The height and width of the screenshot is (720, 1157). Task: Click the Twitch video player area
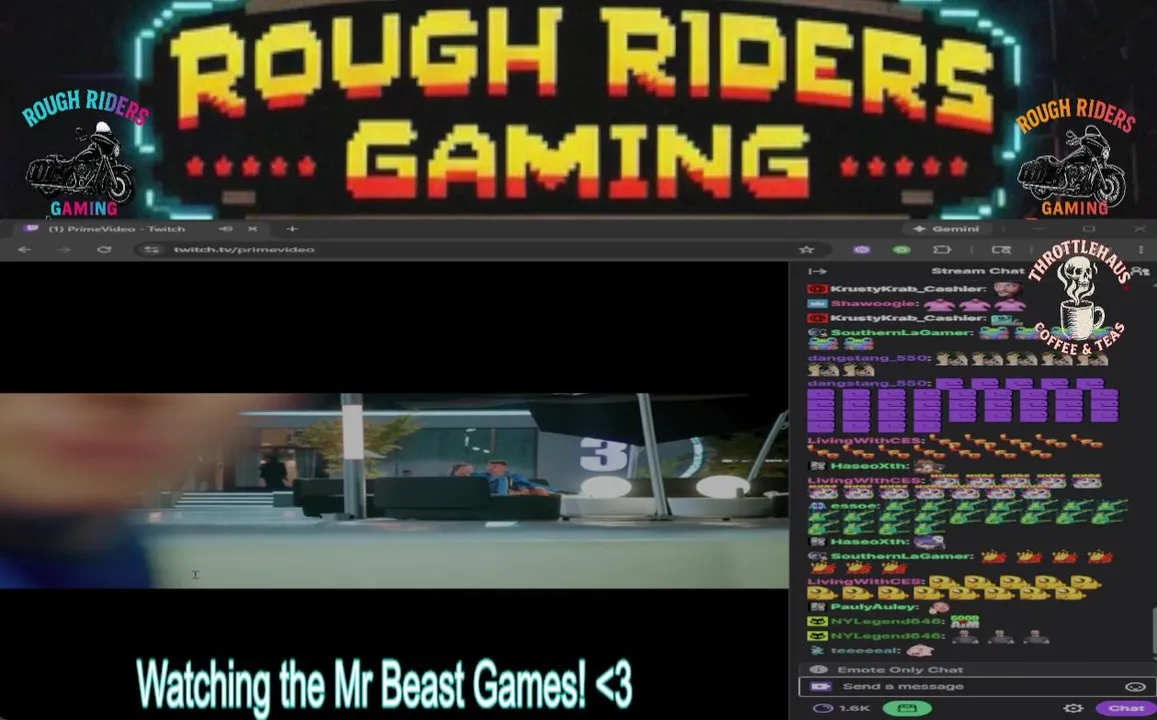tap(394, 491)
